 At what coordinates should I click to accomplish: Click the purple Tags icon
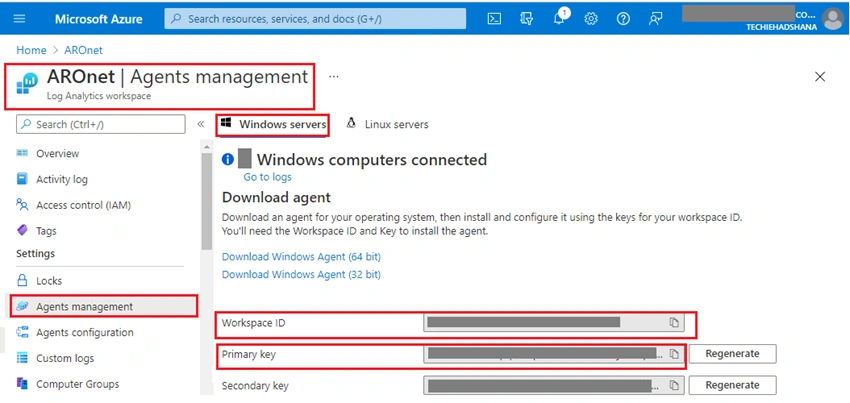click(22, 231)
